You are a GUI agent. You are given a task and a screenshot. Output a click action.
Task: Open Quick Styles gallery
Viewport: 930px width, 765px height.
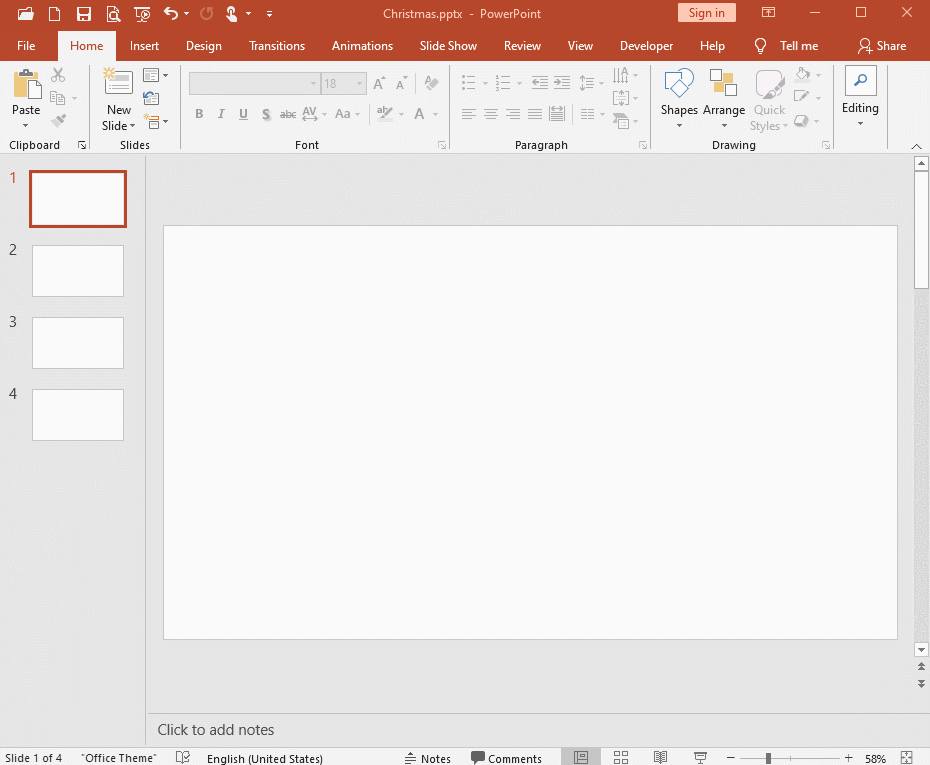769,100
